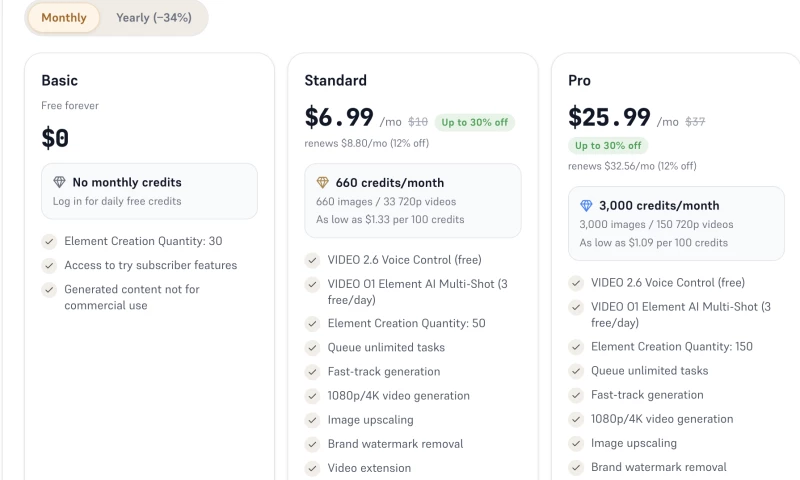Click renews $32.56/mo (12% off) text

632,166
